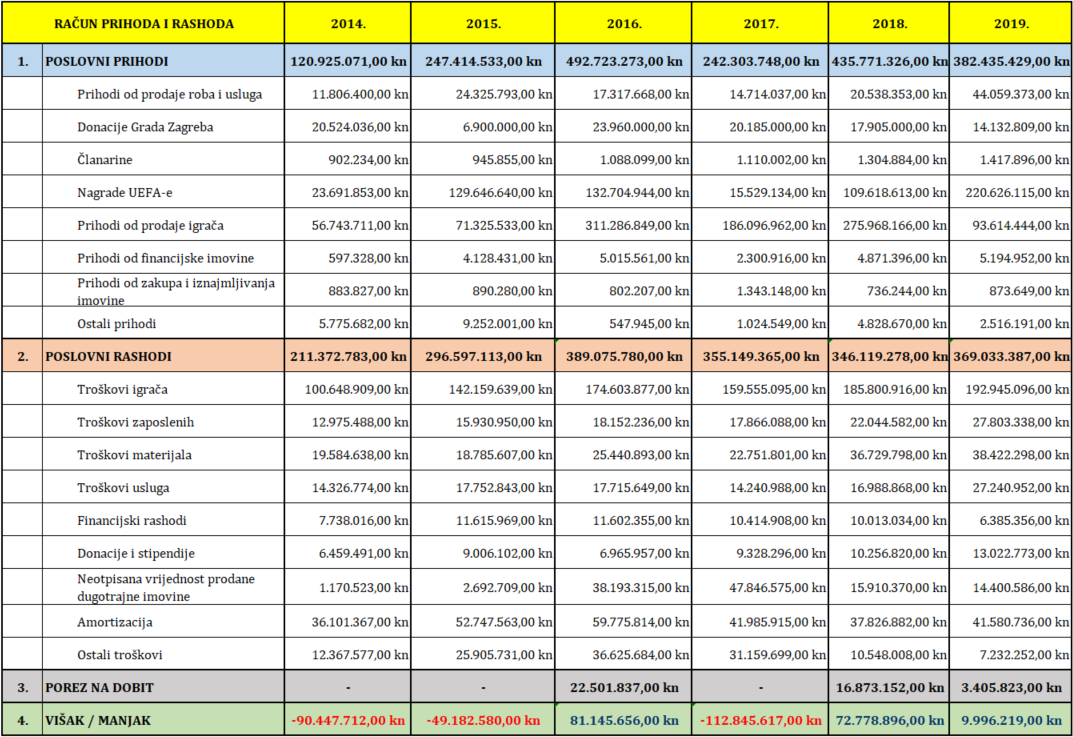1073x737 pixels.
Task: Select the POSLOVNI RASHODI row label
Action: [x=108, y=357]
